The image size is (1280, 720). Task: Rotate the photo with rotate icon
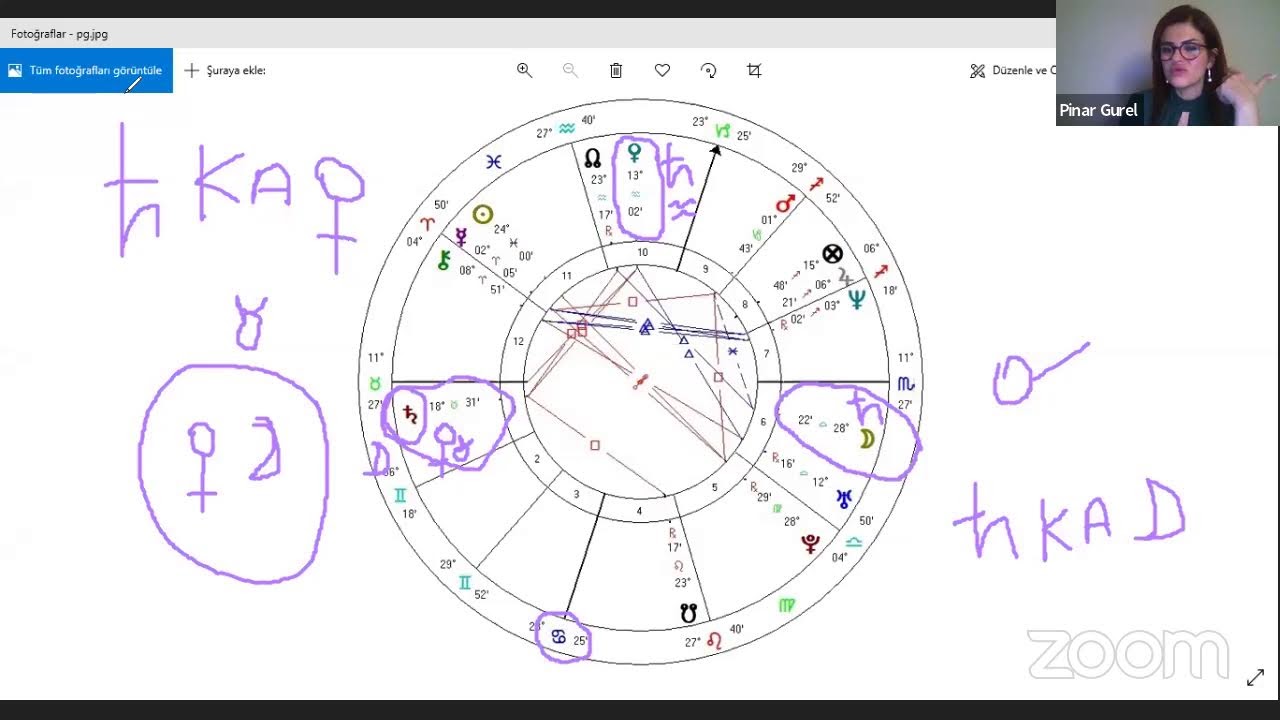pyautogui.click(x=709, y=70)
